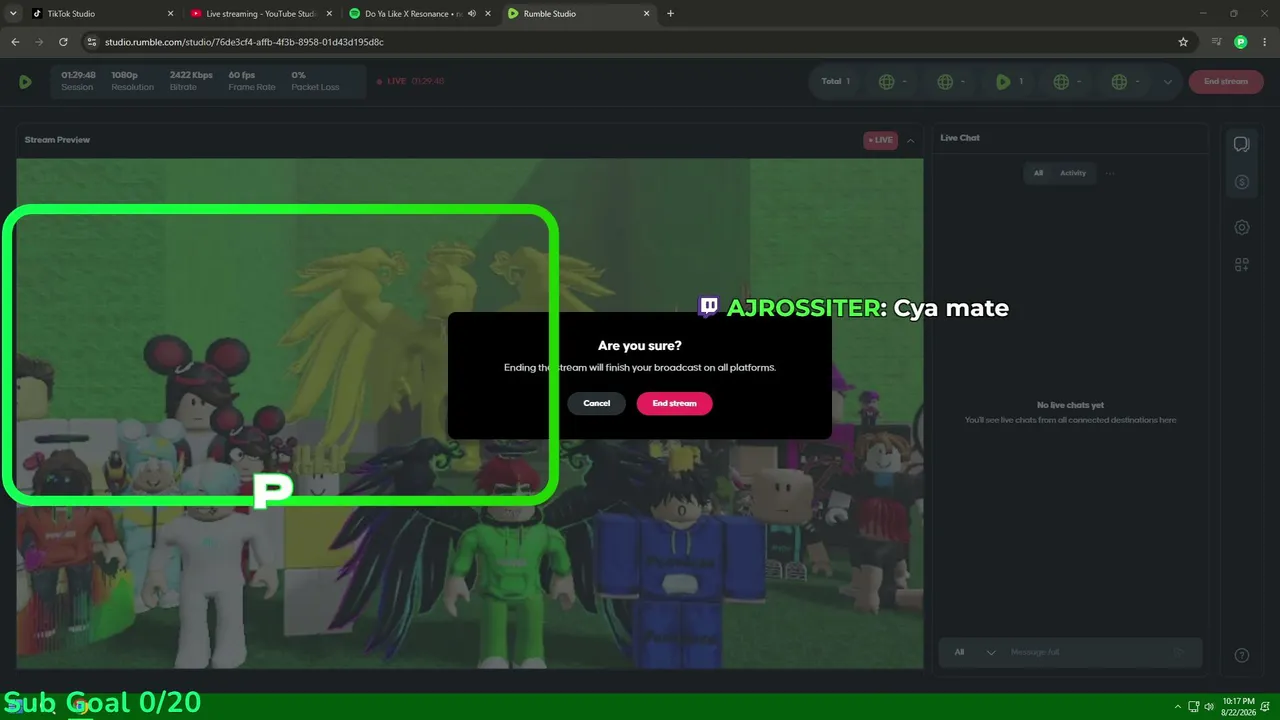Open a new browser tab
The width and height of the screenshot is (1280, 720).
670,14
